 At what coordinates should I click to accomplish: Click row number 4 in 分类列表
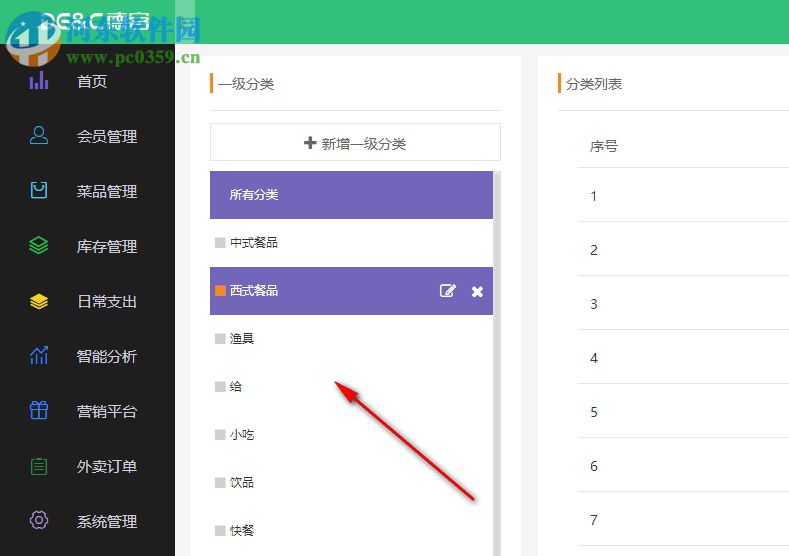click(x=594, y=358)
